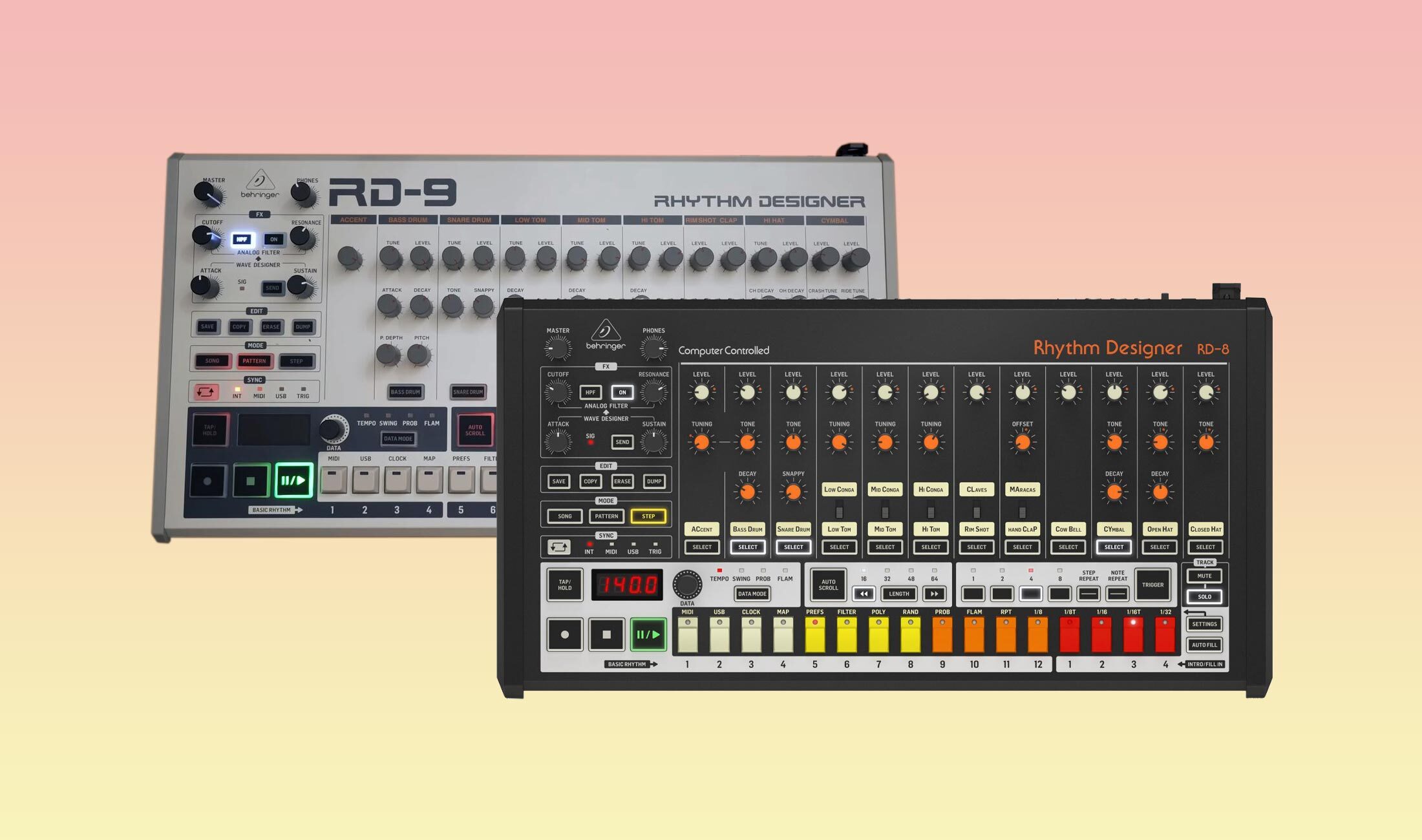Toggle the HPF button on the RD-8

click(590, 392)
